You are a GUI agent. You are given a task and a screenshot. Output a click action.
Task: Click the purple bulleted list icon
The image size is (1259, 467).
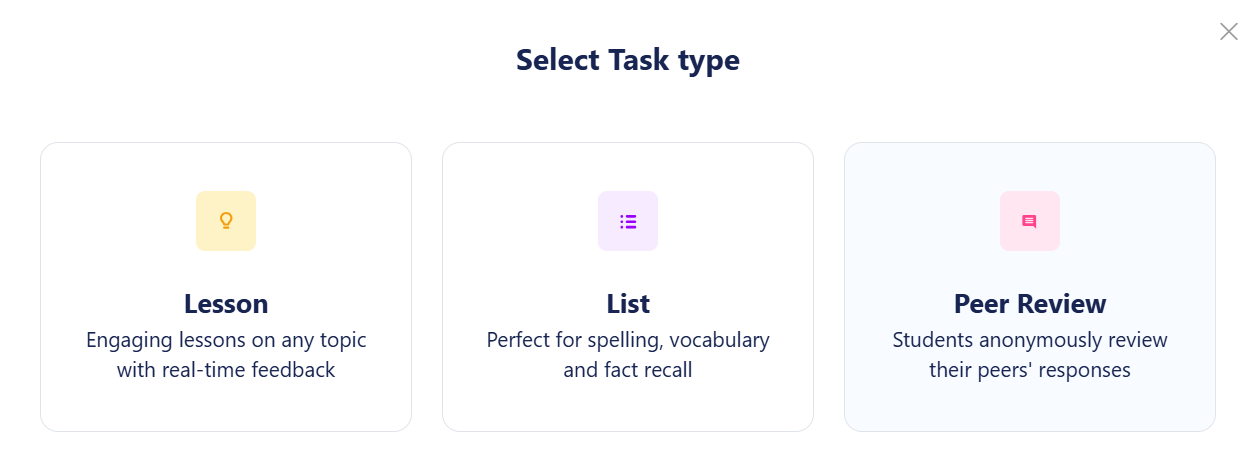click(628, 221)
